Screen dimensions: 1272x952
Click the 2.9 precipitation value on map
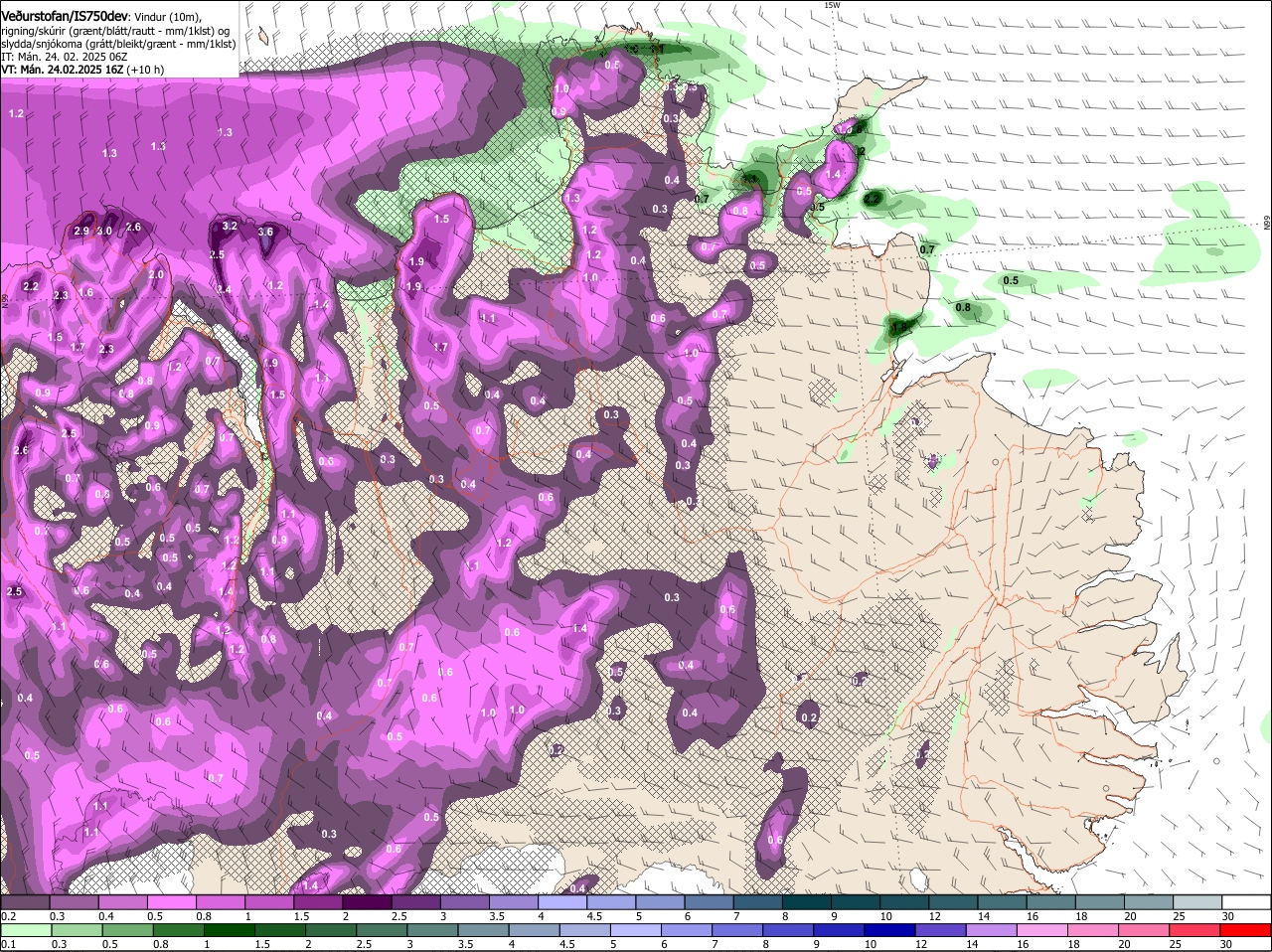(82, 231)
